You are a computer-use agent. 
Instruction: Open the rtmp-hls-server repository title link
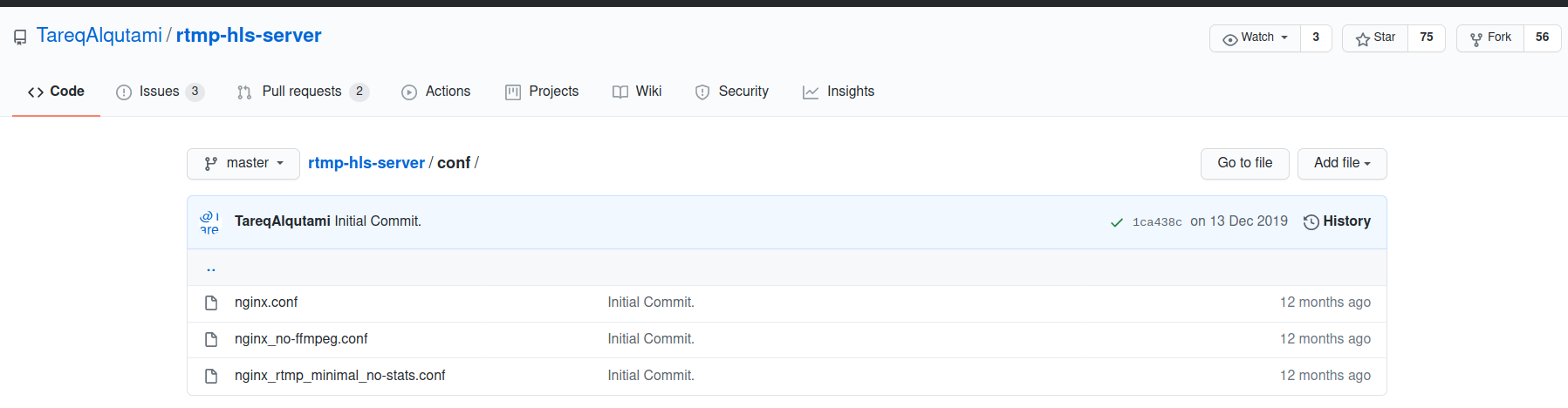tap(249, 36)
